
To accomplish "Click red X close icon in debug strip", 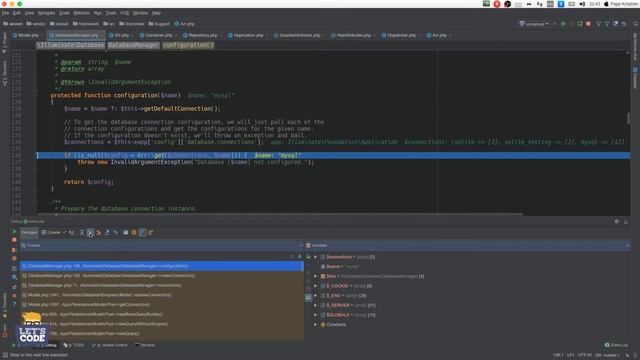I will (14, 295).
